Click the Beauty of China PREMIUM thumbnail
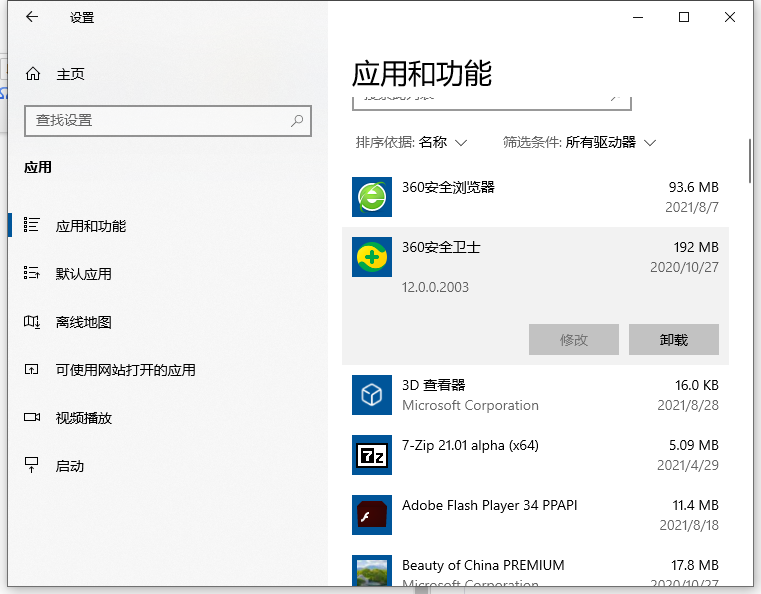 point(372,570)
